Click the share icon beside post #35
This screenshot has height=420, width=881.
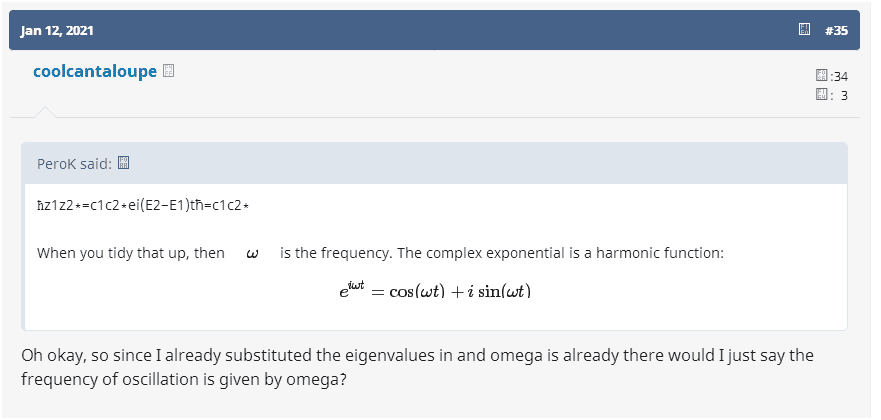pyautogui.click(x=804, y=30)
